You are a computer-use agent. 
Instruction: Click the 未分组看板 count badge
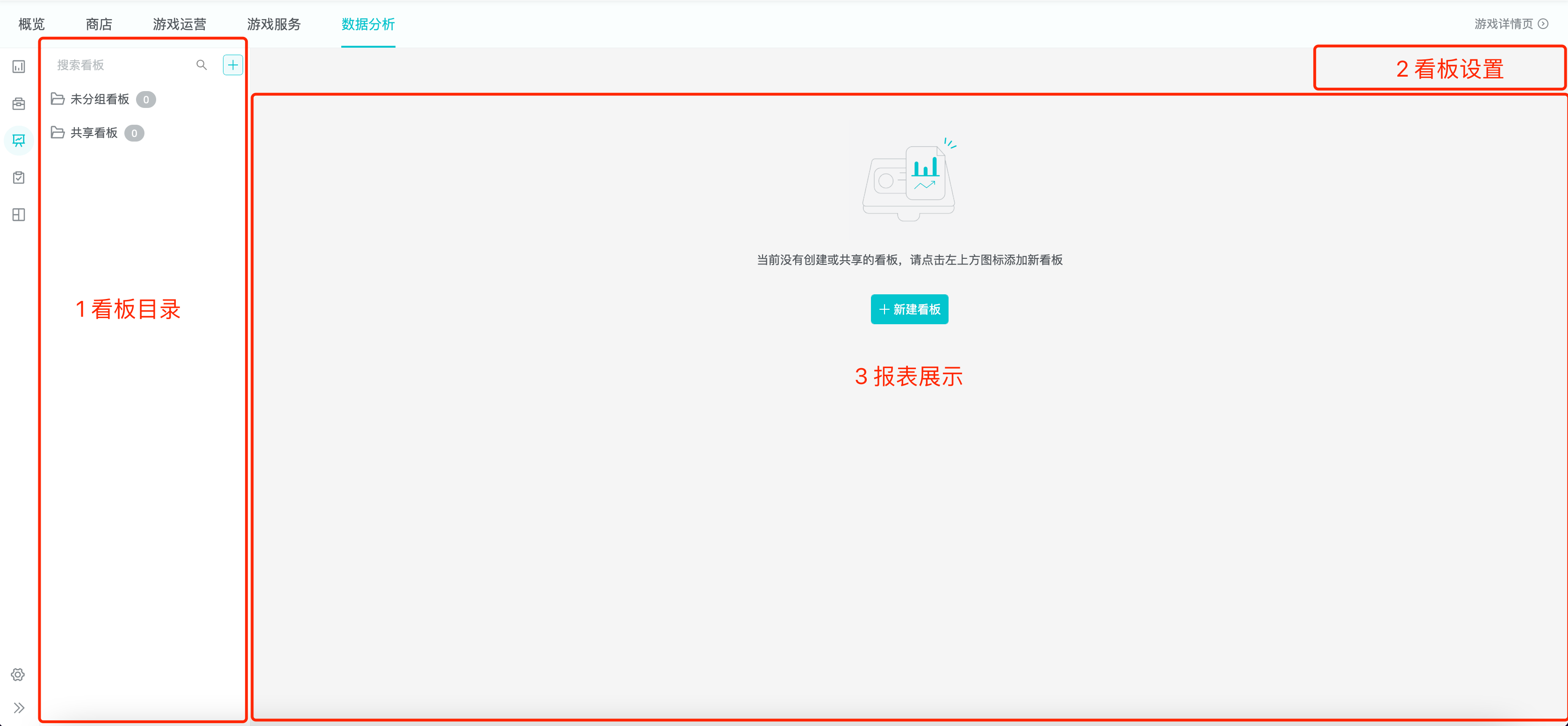click(146, 100)
